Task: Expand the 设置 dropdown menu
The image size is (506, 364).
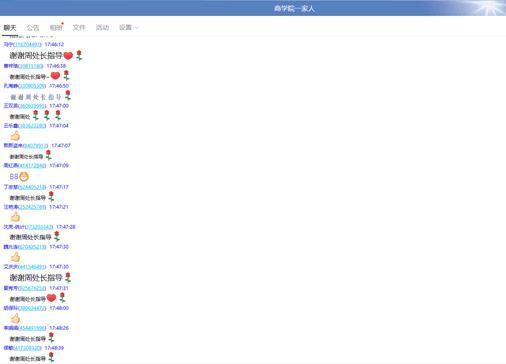Action: pos(129,28)
